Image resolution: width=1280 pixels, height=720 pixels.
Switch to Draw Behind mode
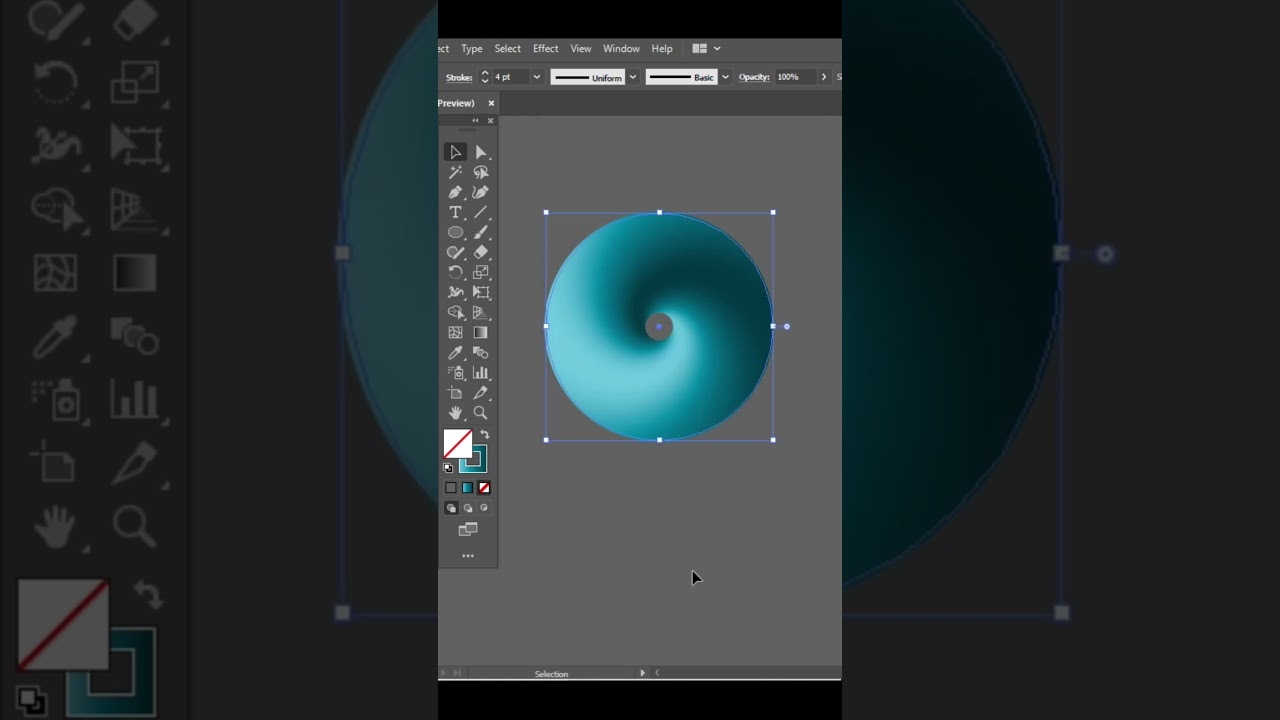tap(467, 508)
